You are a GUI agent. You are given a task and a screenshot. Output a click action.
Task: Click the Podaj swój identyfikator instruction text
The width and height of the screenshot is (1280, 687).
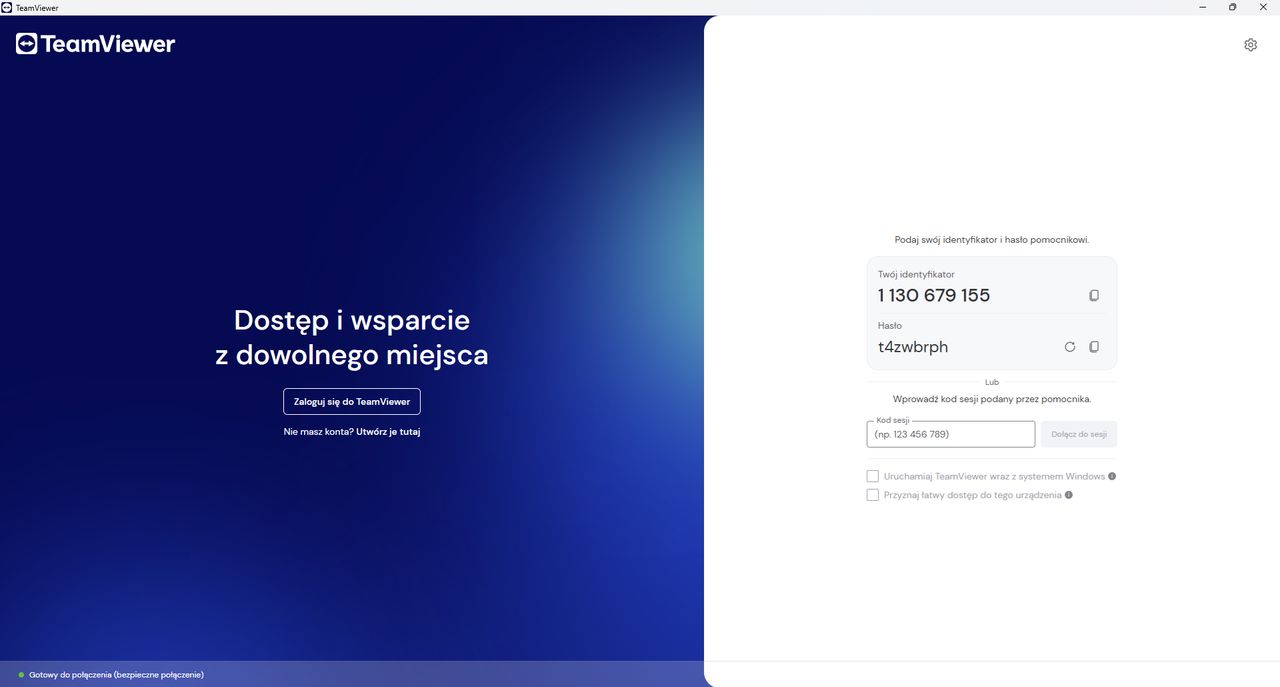click(x=992, y=240)
